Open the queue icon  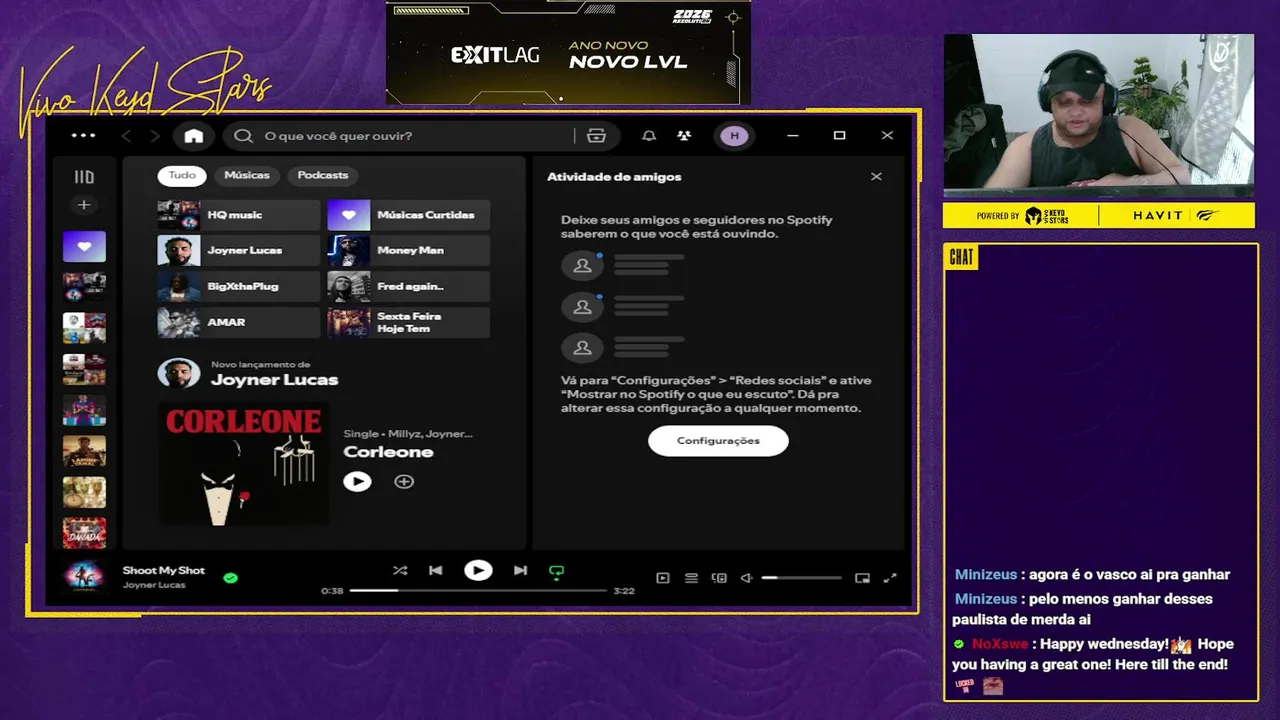click(691, 578)
